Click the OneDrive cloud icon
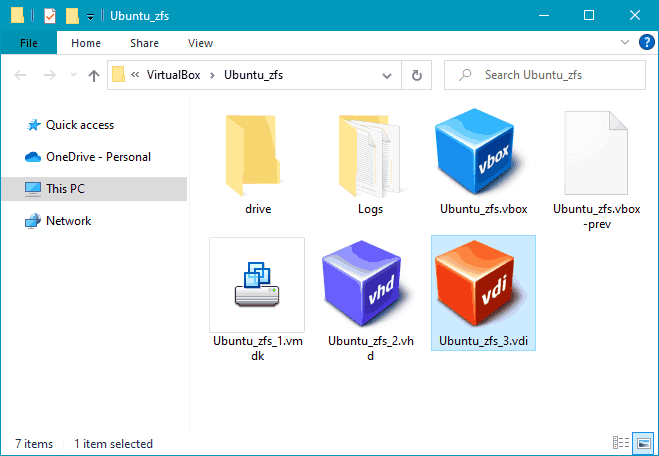The image size is (659, 456). pyautogui.click(x=33, y=157)
